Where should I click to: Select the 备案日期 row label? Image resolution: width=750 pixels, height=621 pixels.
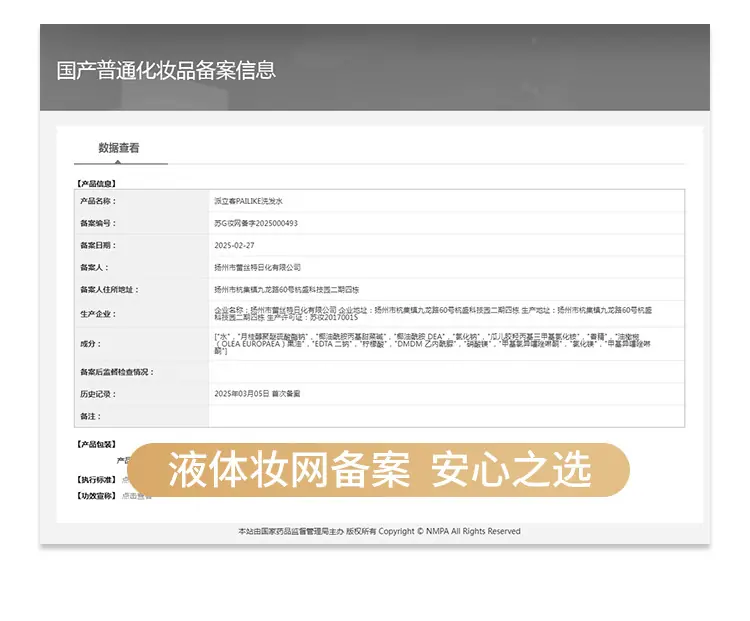[x=98, y=245]
